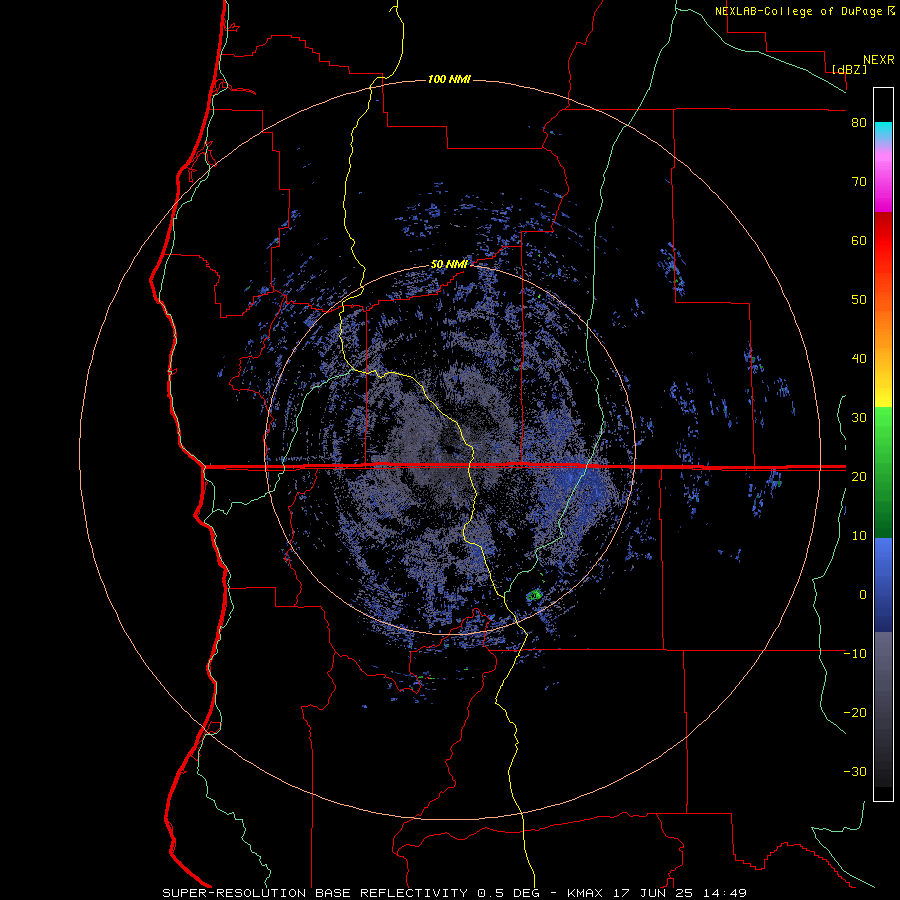Click the small green reflectivity cell southeast of radar
900x900 pixels.
pos(534,595)
